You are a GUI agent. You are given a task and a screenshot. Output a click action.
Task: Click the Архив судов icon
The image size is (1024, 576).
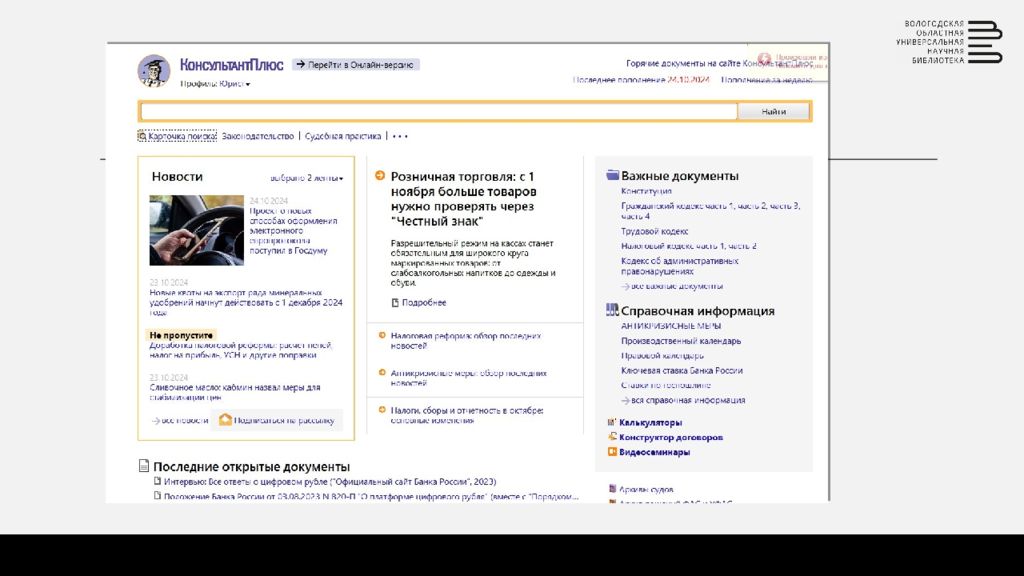coord(612,488)
